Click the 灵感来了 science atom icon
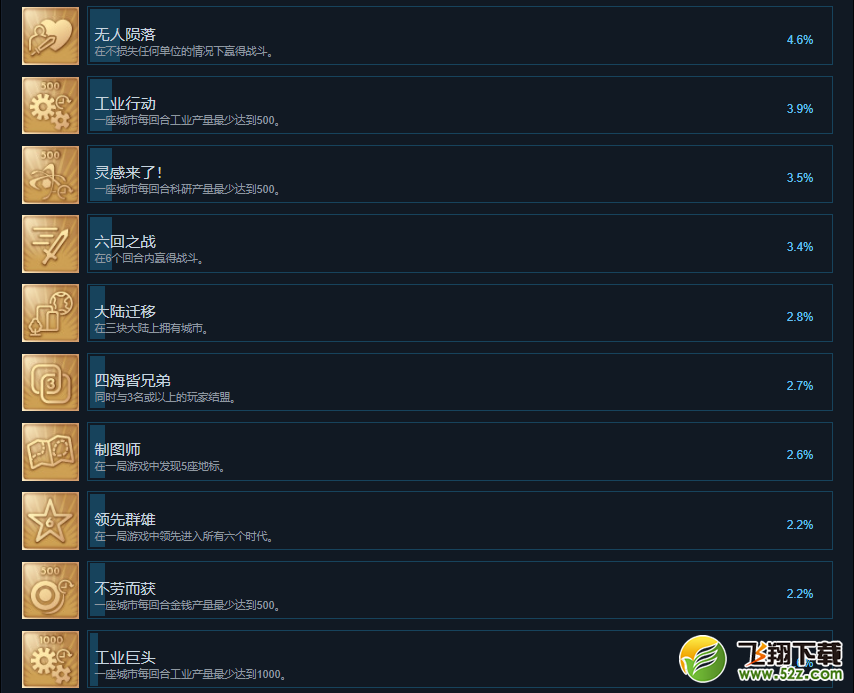The width and height of the screenshot is (854, 693). pos(50,174)
